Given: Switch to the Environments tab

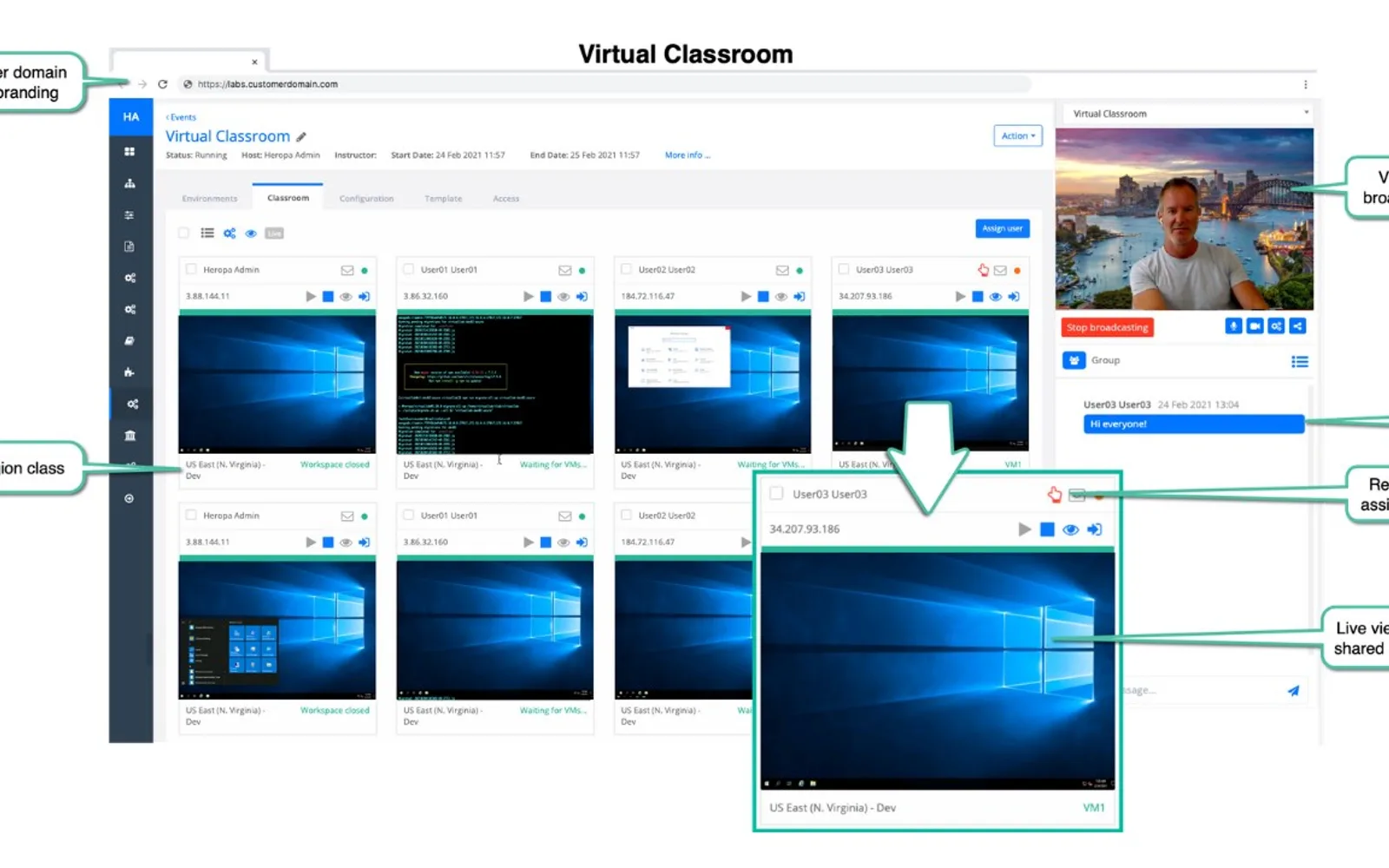Looking at the screenshot, I should point(209,199).
